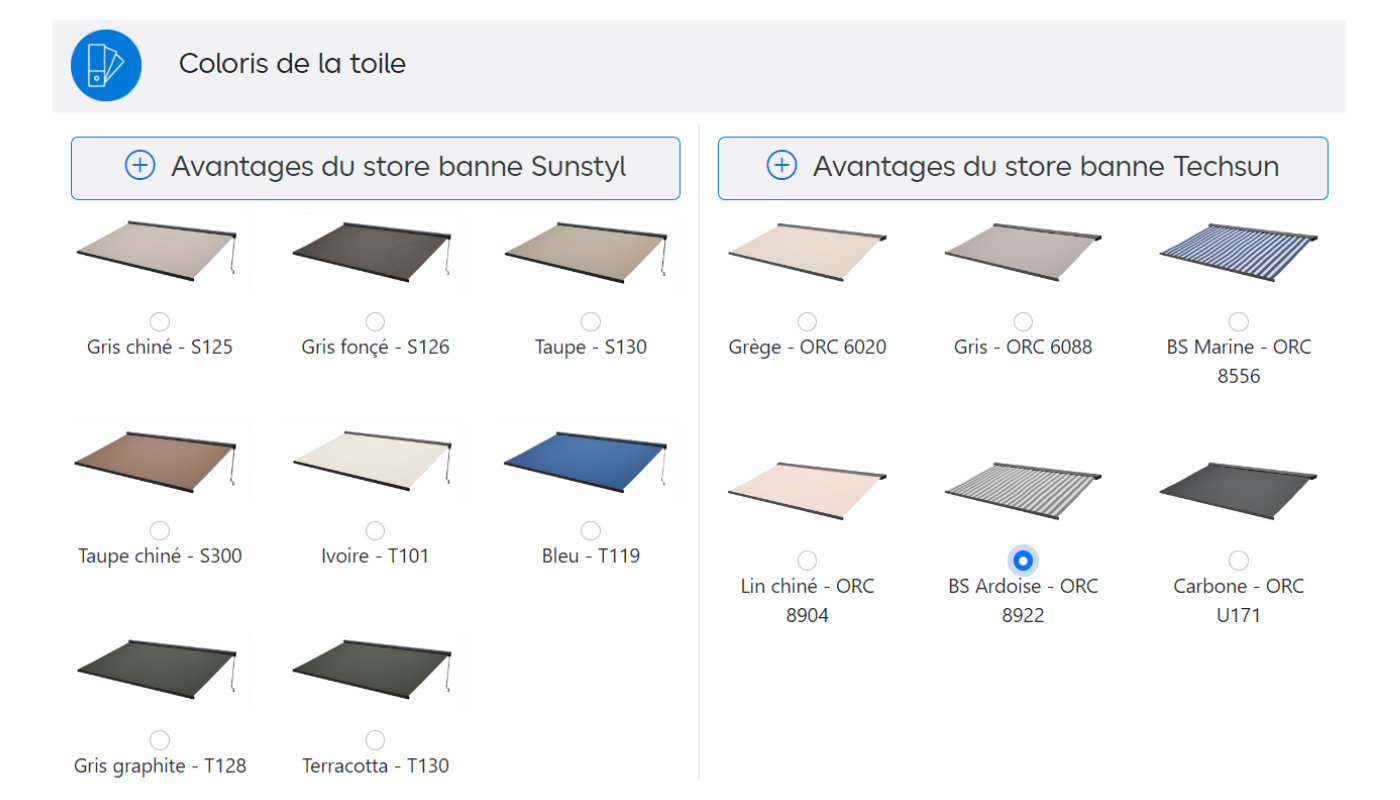Click the Gris - ORC 6088 label text
1400x800 pixels.
[1023, 347]
